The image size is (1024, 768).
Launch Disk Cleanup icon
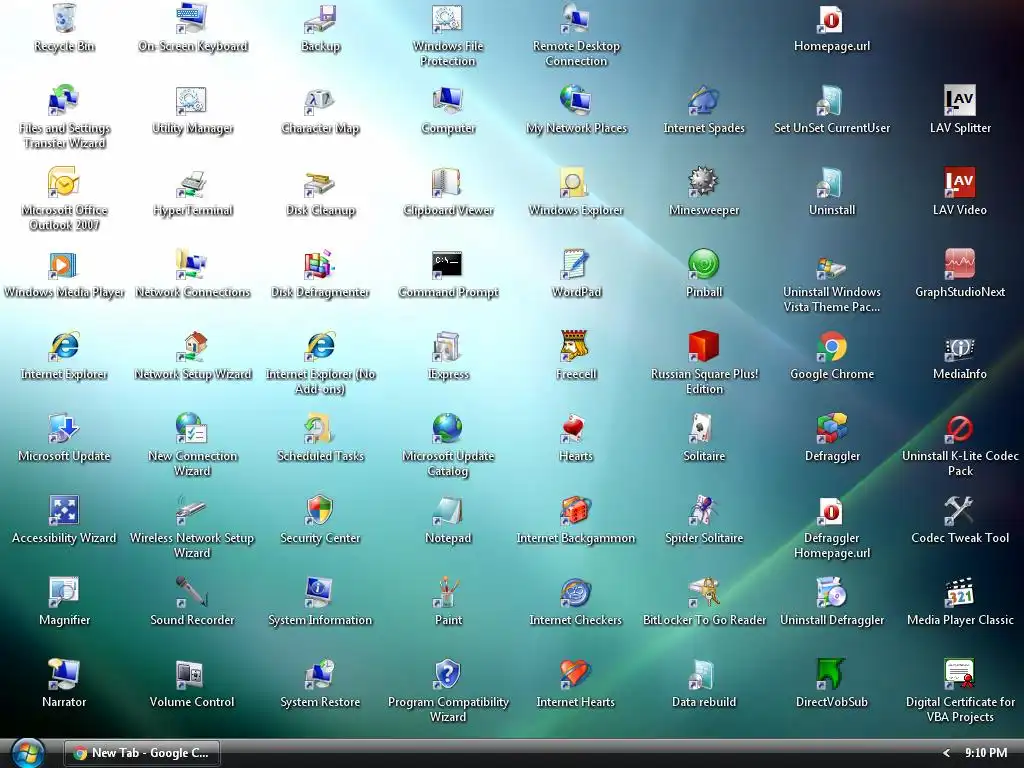point(320,182)
